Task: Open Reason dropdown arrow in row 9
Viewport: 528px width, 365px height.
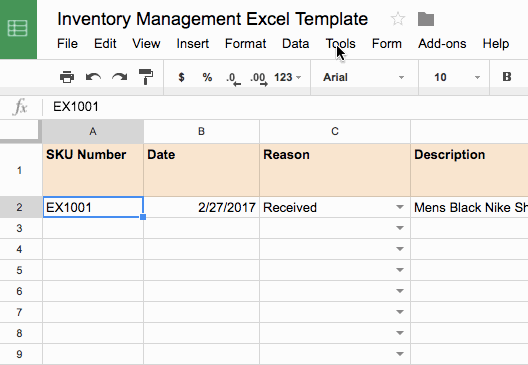Action: click(x=400, y=354)
